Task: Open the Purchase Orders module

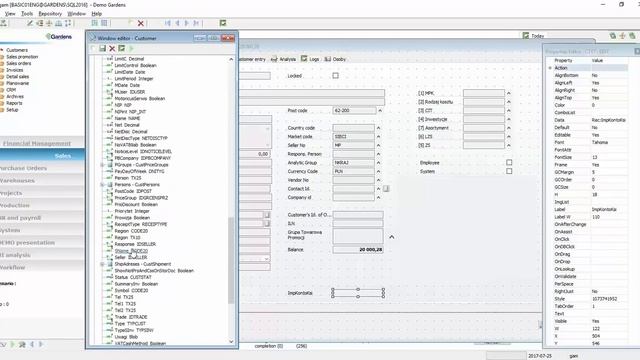Action: click(x=42, y=168)
